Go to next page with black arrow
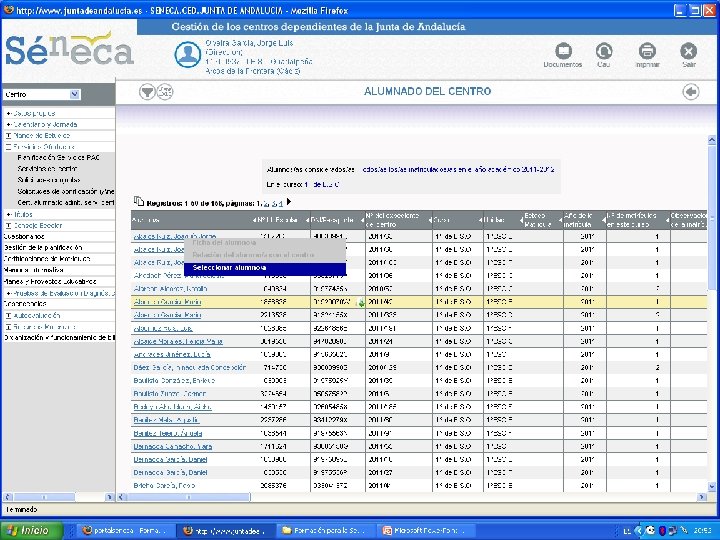 (x=289, y=202)
